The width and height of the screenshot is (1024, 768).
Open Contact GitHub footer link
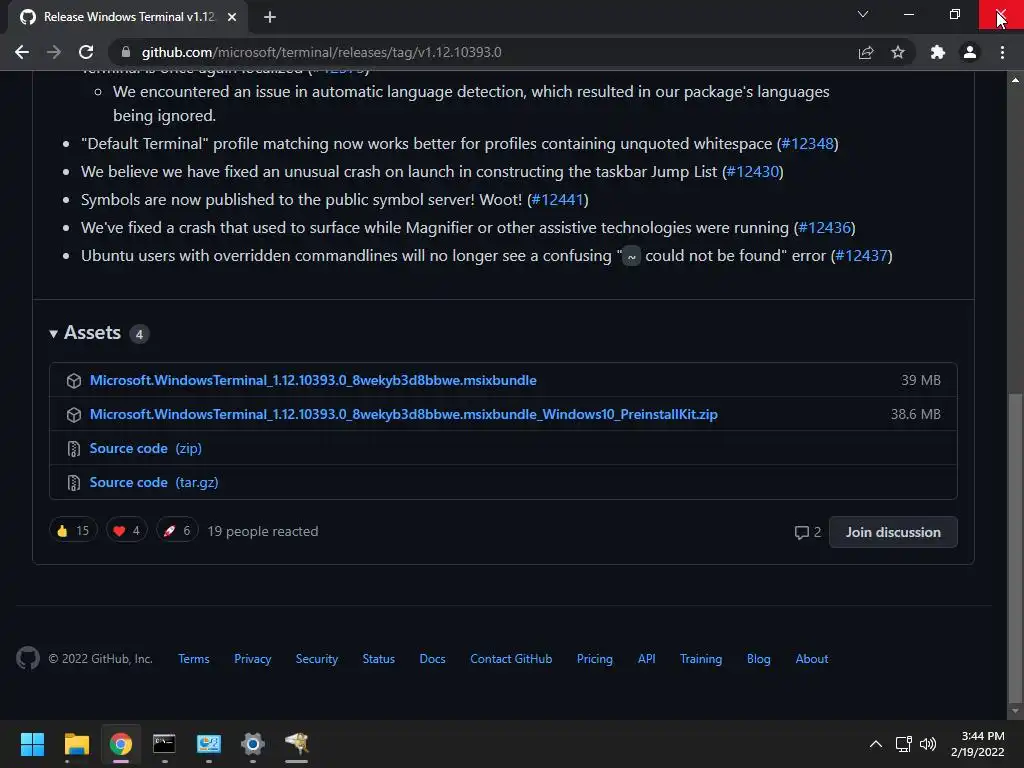[511, 659]
